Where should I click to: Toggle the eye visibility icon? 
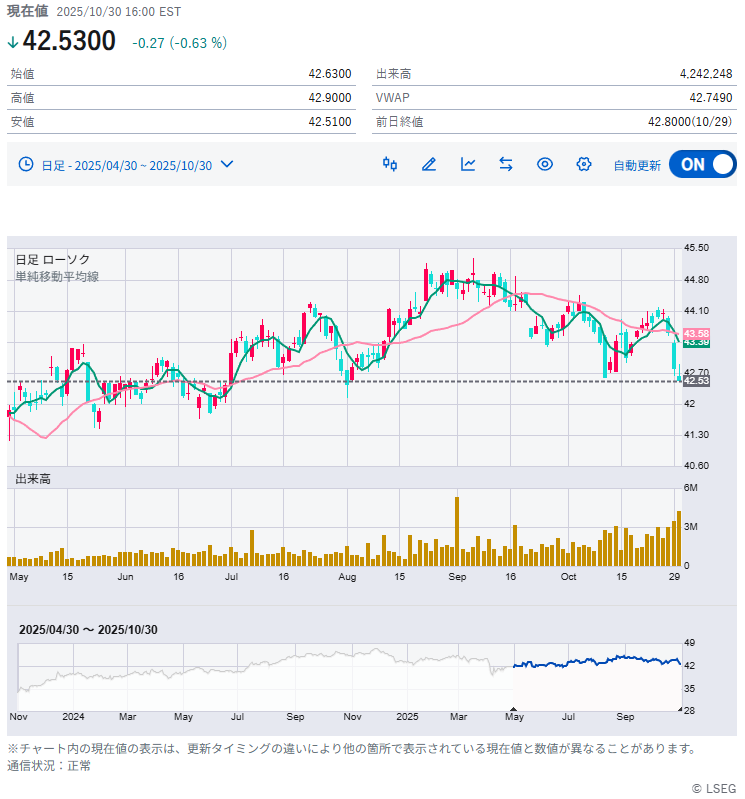coord(545,164)
